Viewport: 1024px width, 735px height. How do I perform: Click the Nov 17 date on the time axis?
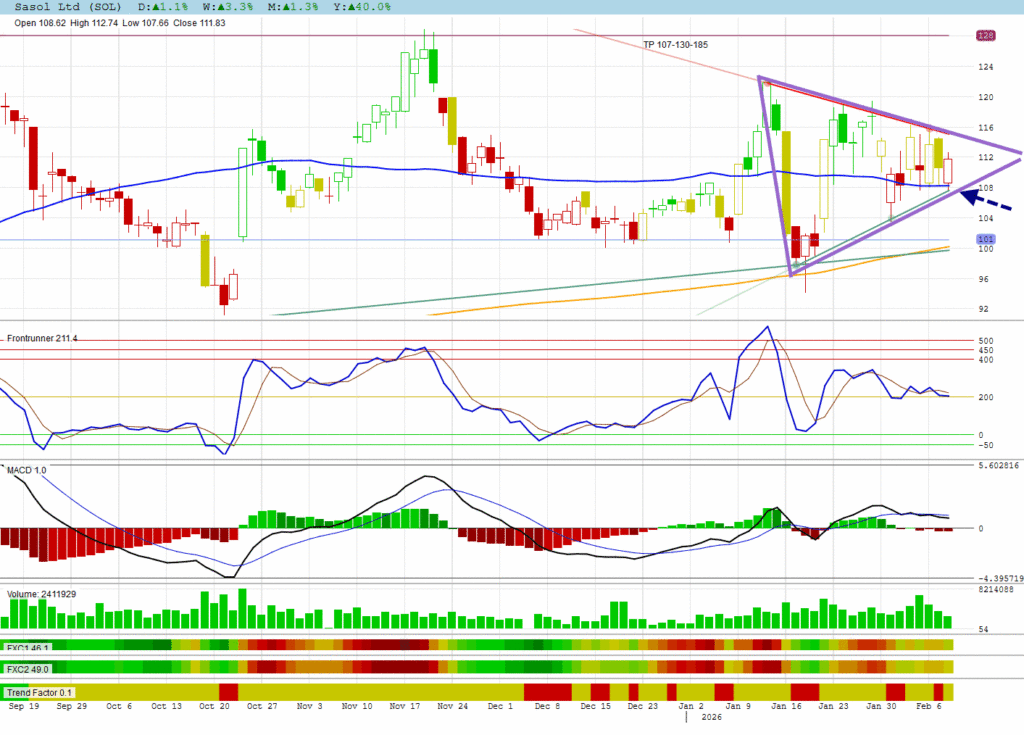click(x=405, y=706)
